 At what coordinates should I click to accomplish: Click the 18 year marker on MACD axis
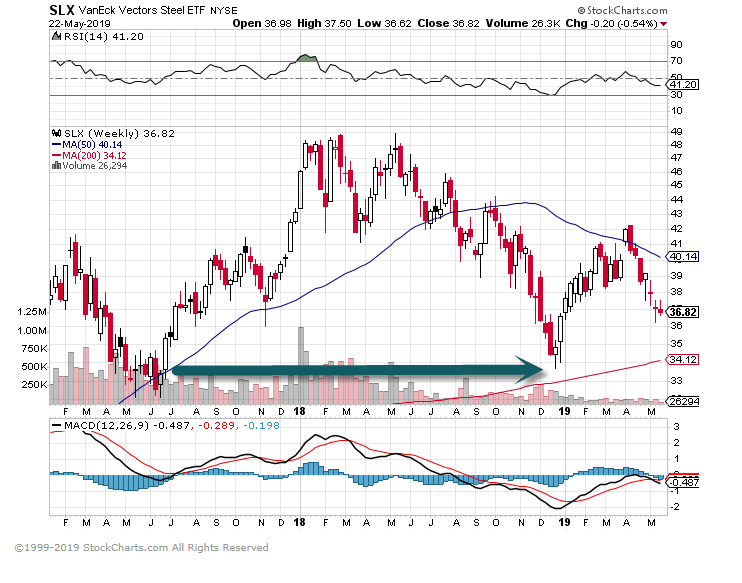pos(300,522)
